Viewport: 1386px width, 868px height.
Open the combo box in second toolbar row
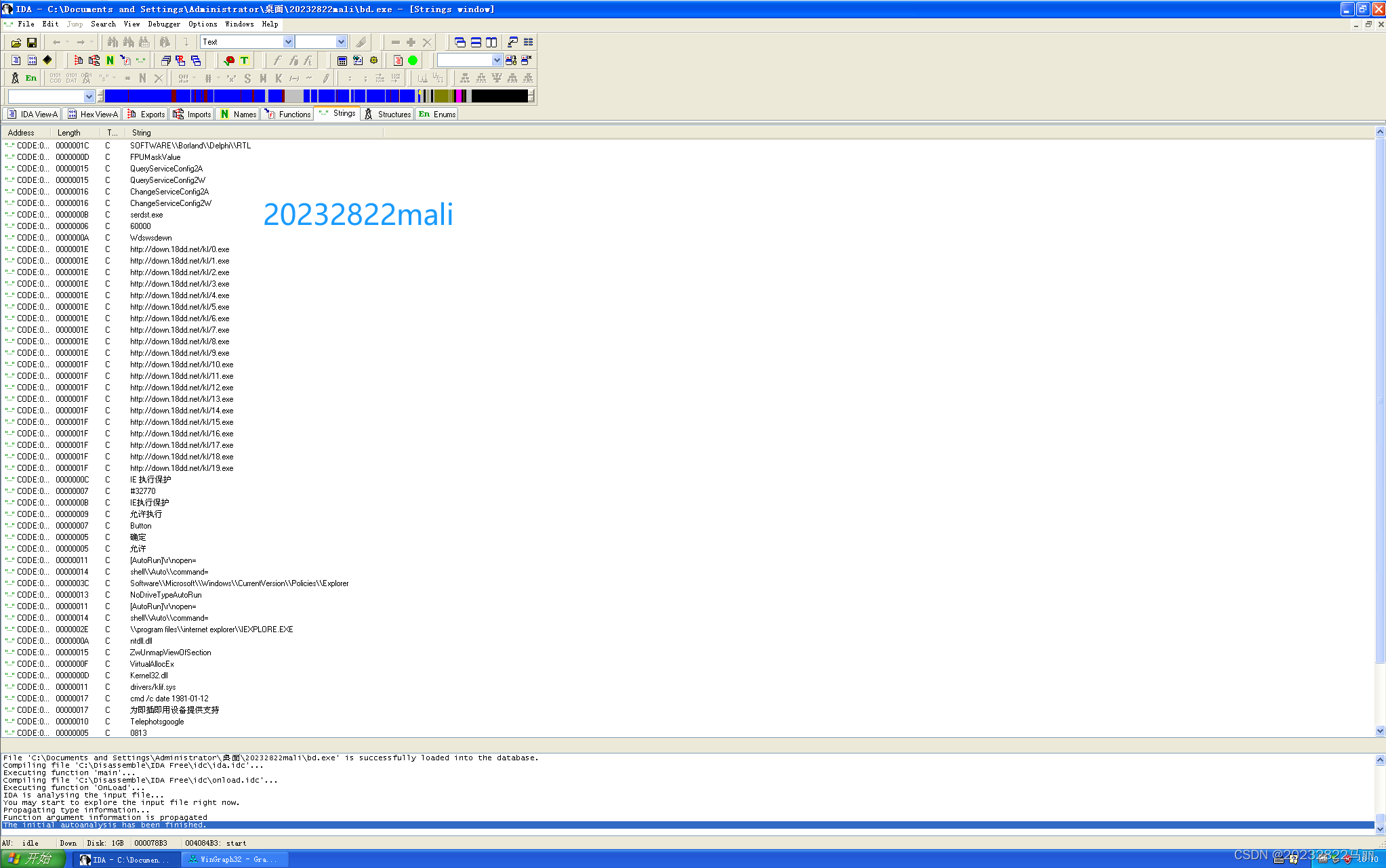tap(497, 60)
